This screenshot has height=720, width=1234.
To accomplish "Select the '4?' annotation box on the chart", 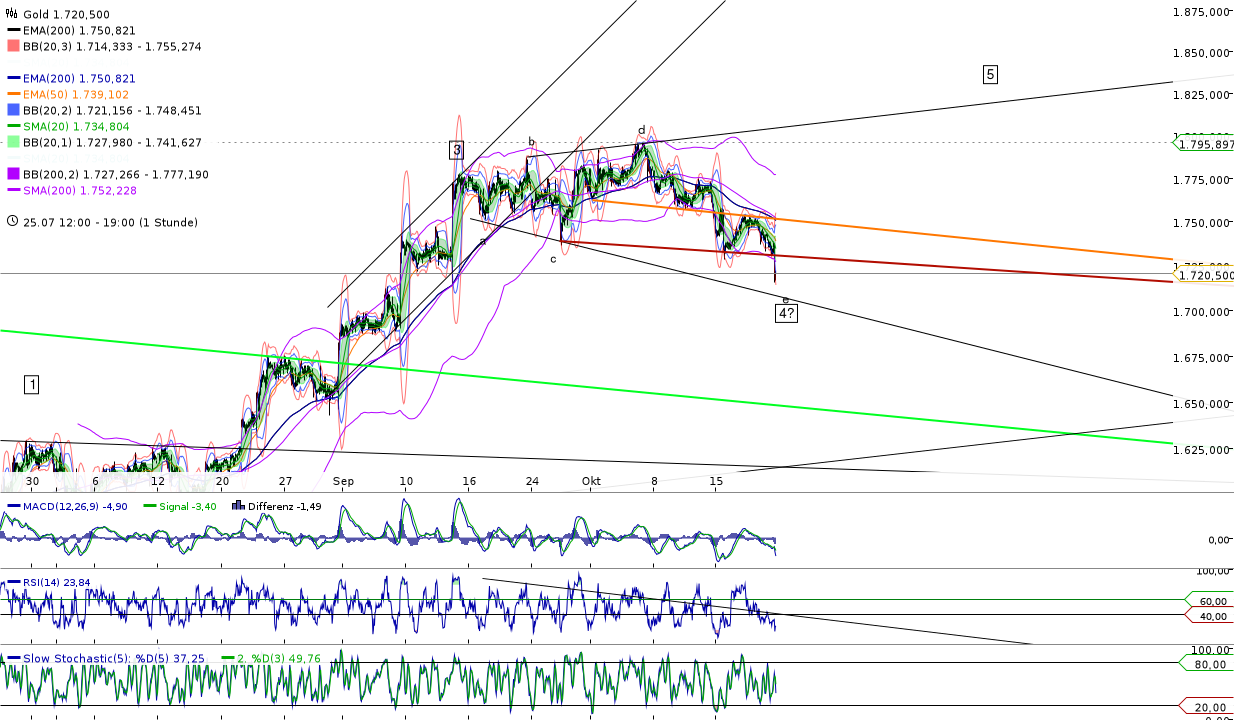I will pyautogui.click(x=785, y=313).
